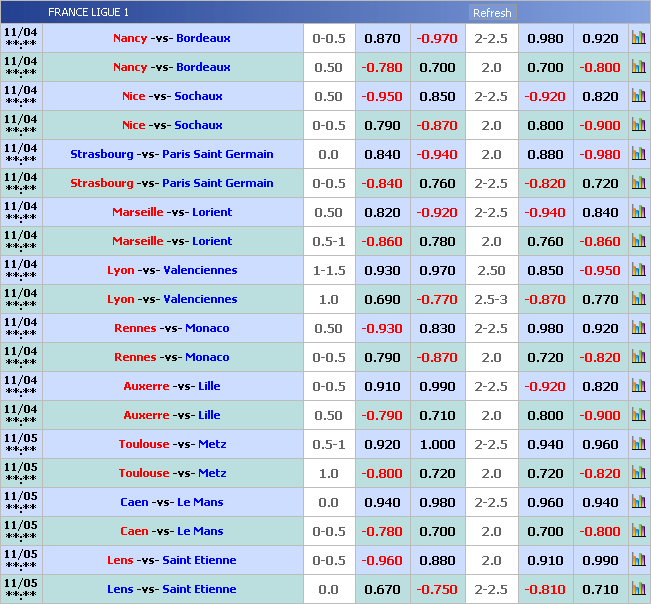Open chart icon for Lyon-Valenciennes 1-1.5 handicap row
The width and height of the screenshot is (651, 604).
click(x=638, y=270)
